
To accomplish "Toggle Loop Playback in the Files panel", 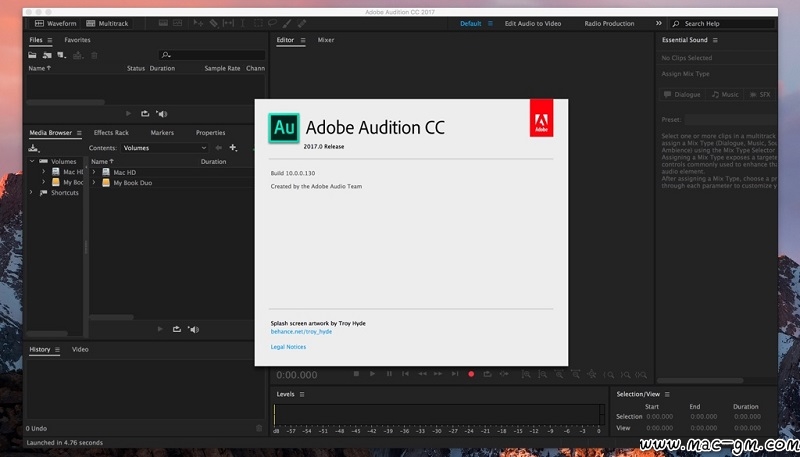I will (x=145, y=114).
